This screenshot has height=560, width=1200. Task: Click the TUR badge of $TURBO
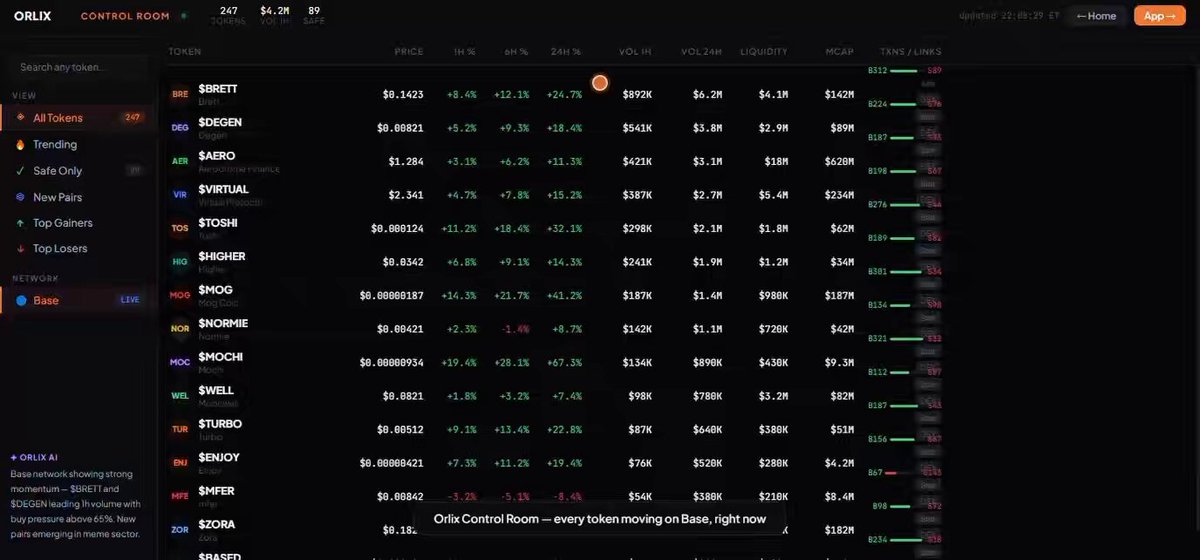[x=180, y=429]
